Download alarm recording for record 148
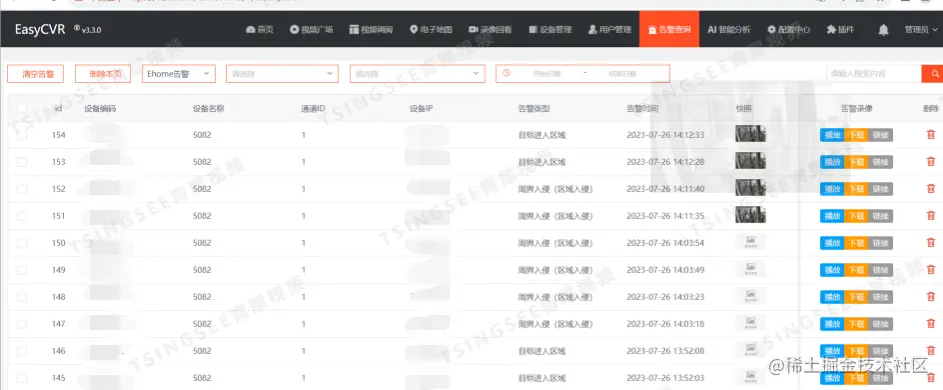The image size is (943, 390). coord(856,297)
